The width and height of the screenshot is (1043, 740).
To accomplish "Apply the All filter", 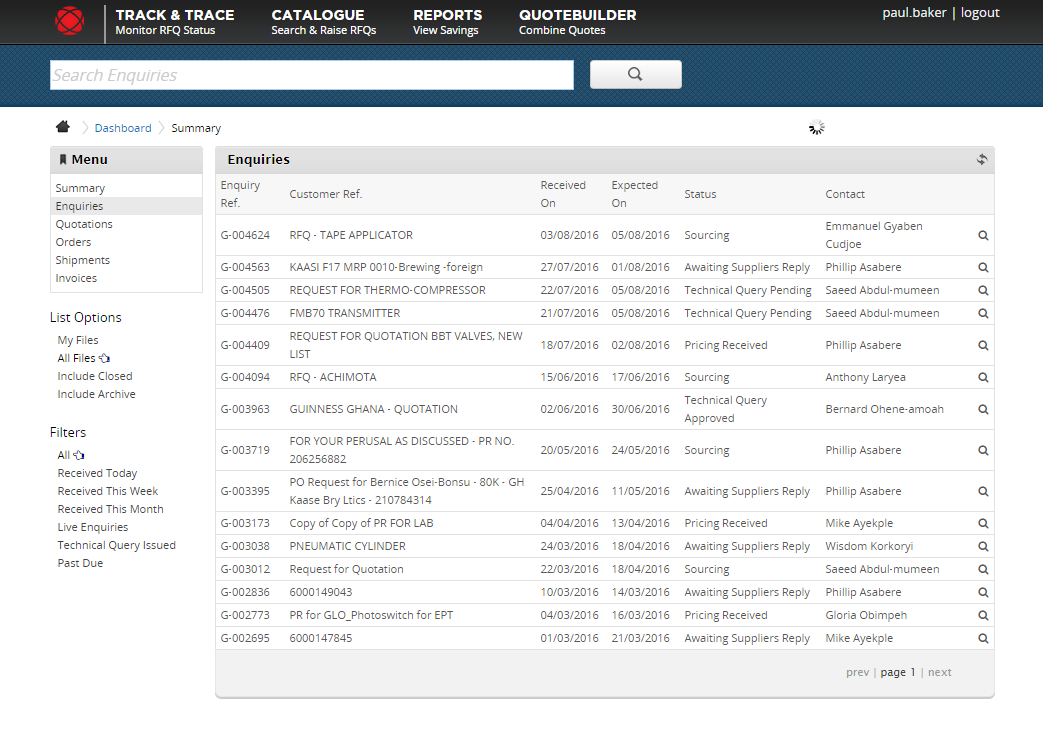I will 63,455.
